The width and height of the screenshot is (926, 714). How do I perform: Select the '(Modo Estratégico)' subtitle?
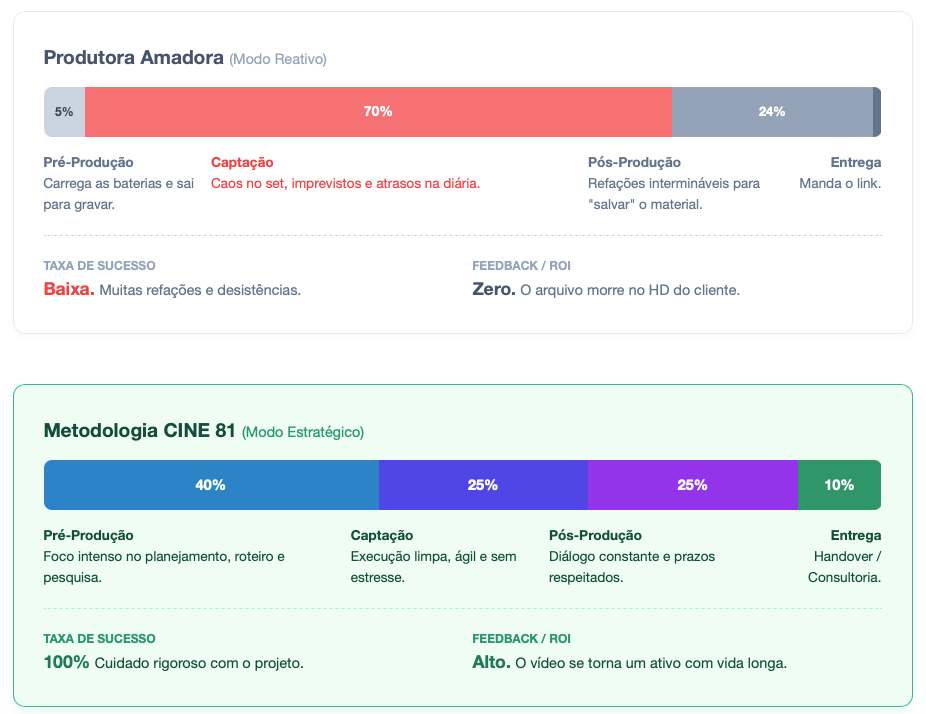tap(303, 432)
